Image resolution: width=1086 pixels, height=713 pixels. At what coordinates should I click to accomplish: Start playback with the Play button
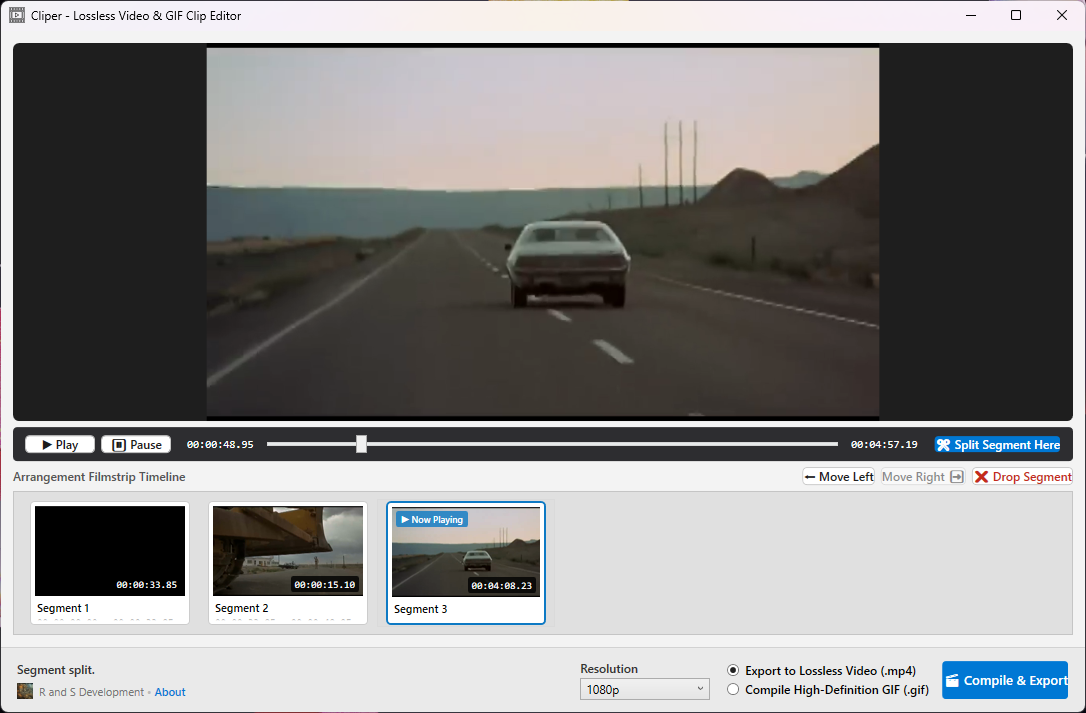coord(60,444)
